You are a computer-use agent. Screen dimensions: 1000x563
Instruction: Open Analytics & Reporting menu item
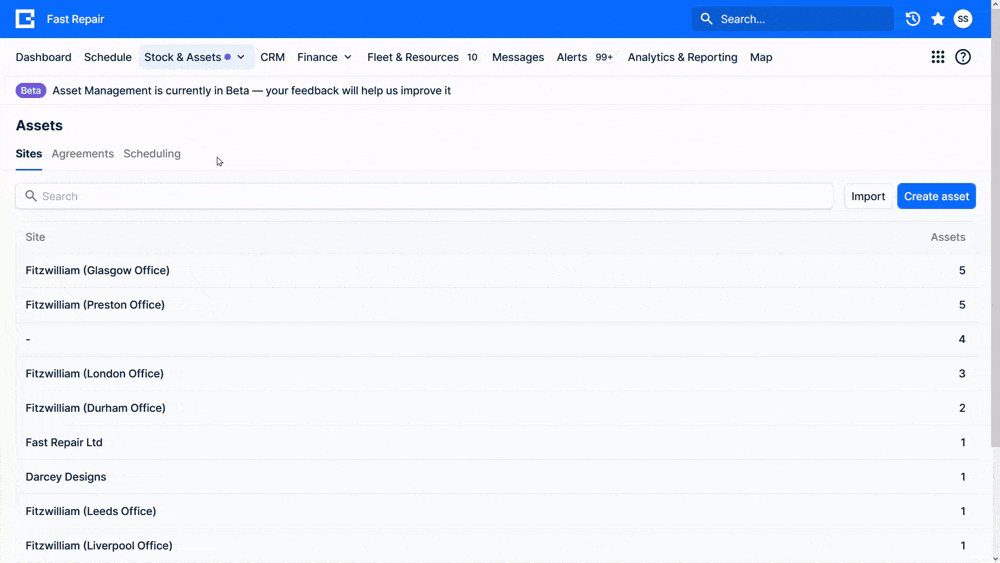682,57
